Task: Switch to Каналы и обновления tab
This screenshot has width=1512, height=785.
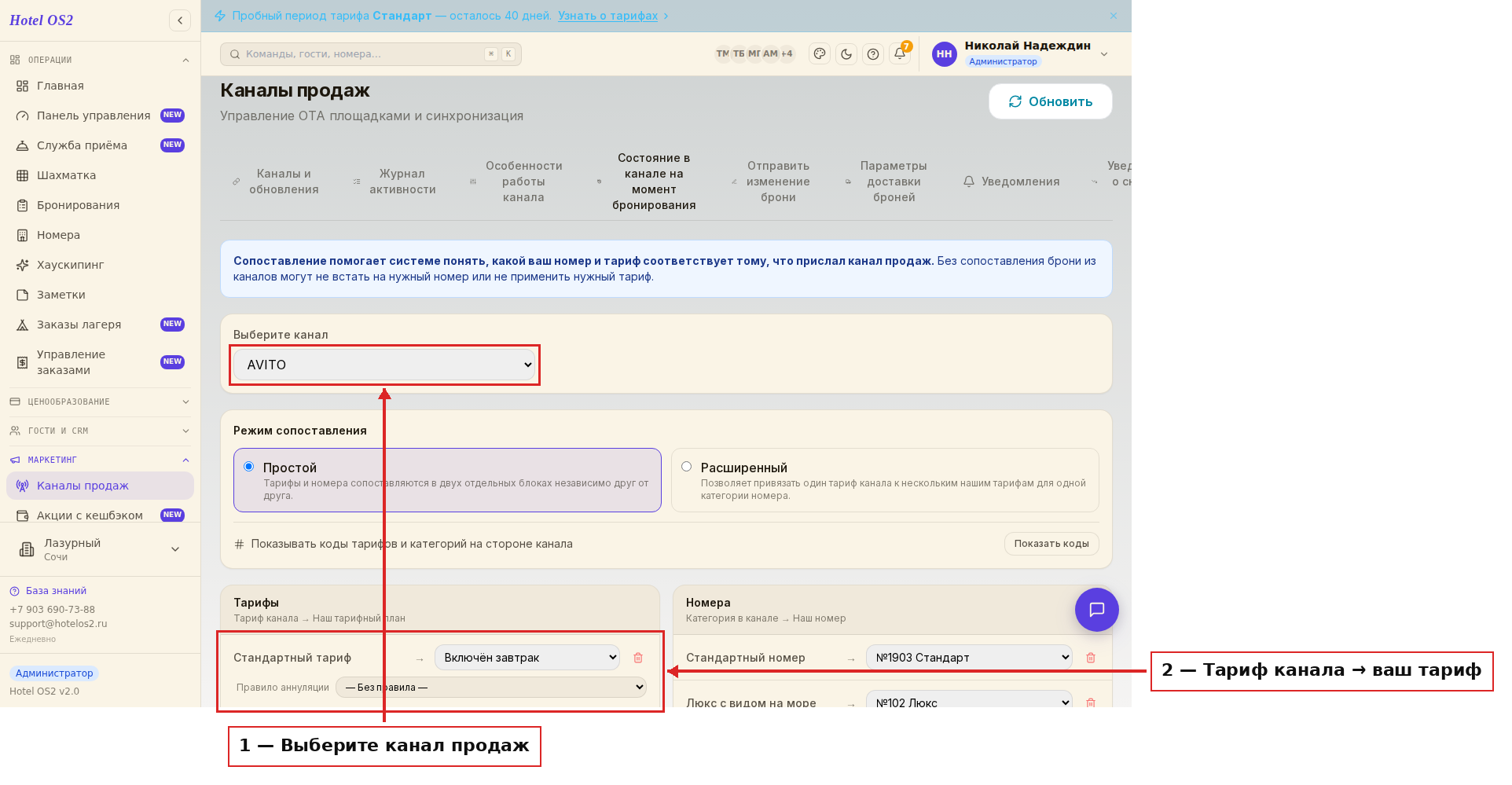Action: [x=276, y=182]
